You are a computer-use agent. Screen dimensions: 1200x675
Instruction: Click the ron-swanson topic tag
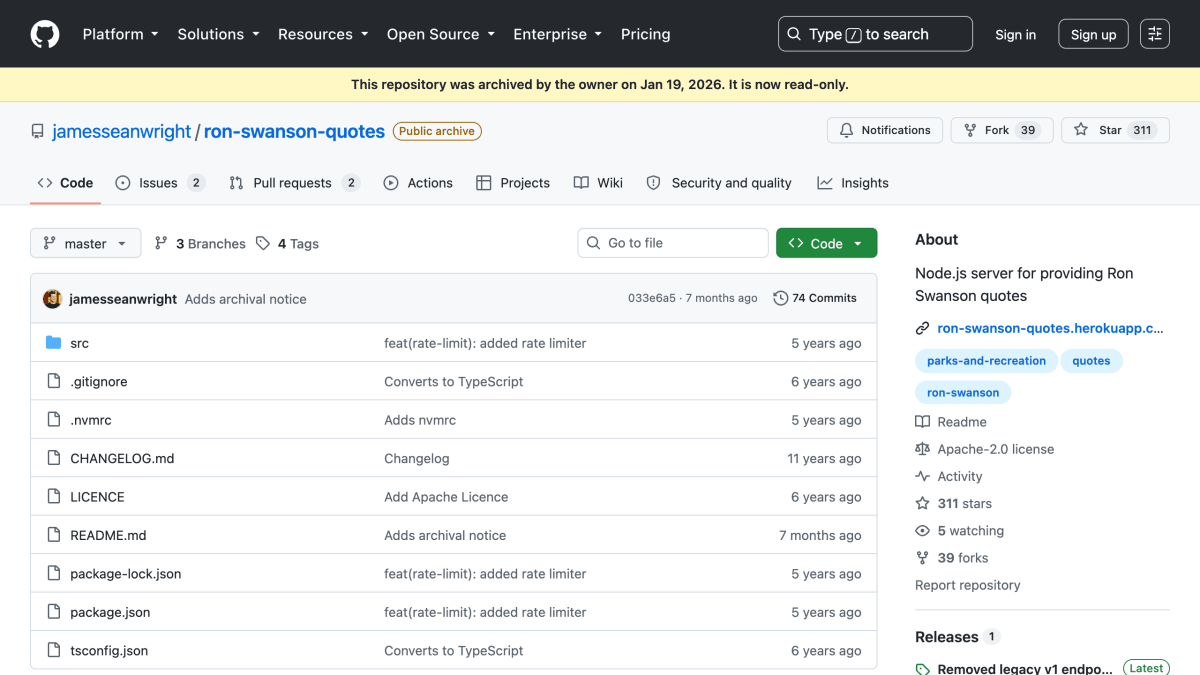(x=963, y=393)
